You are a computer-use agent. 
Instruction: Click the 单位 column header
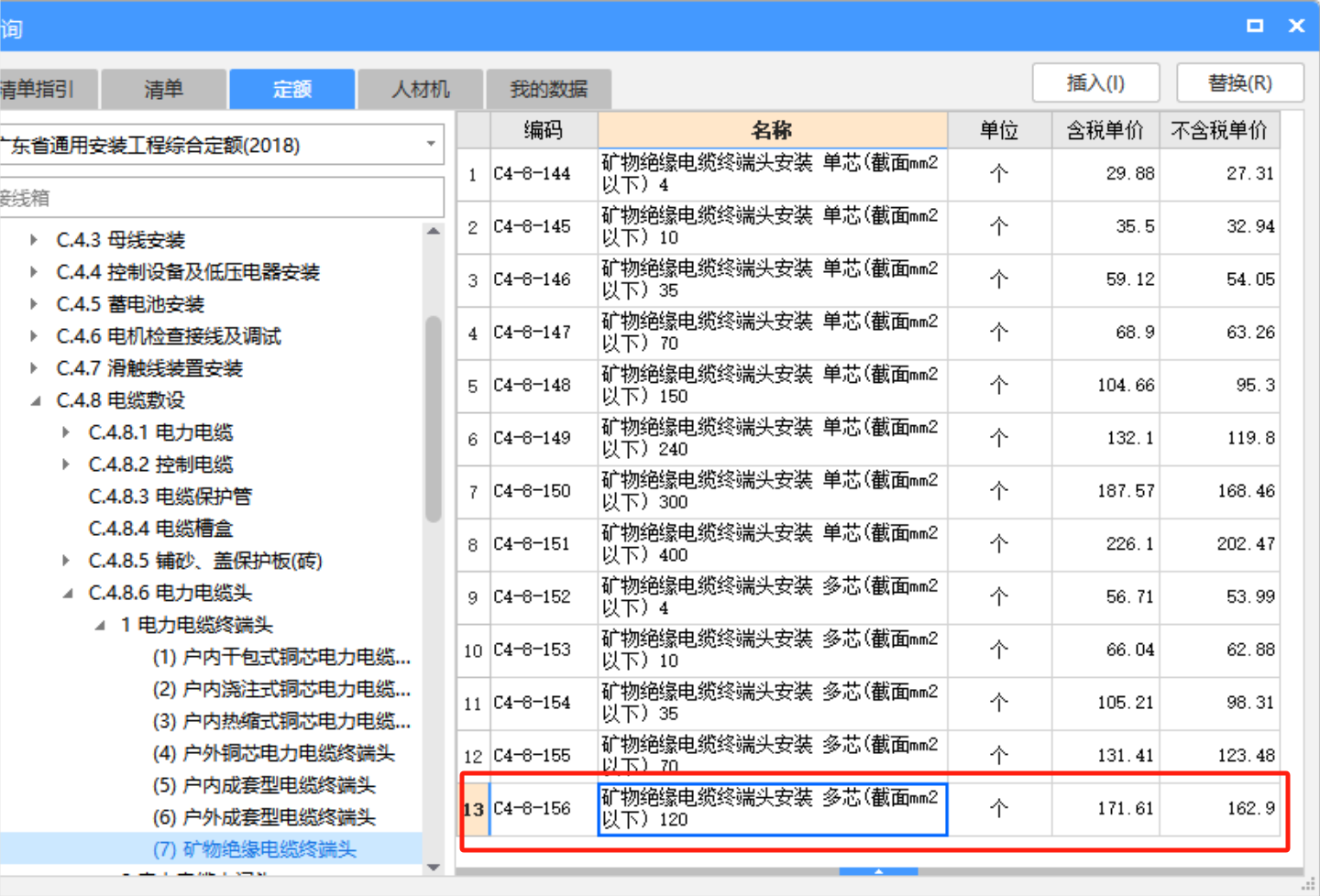coord(999,130)
